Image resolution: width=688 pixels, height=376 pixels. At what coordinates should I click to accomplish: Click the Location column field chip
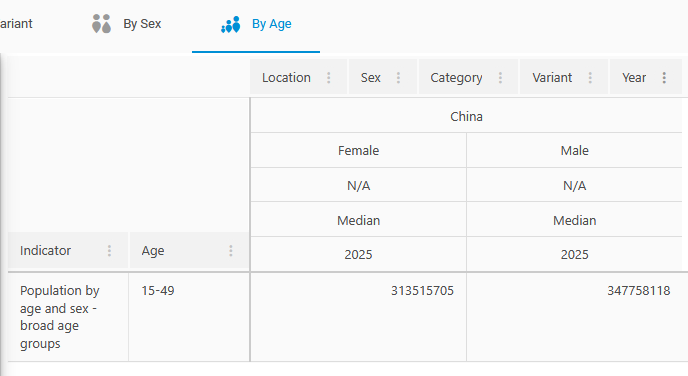click(x=298, y=77)
